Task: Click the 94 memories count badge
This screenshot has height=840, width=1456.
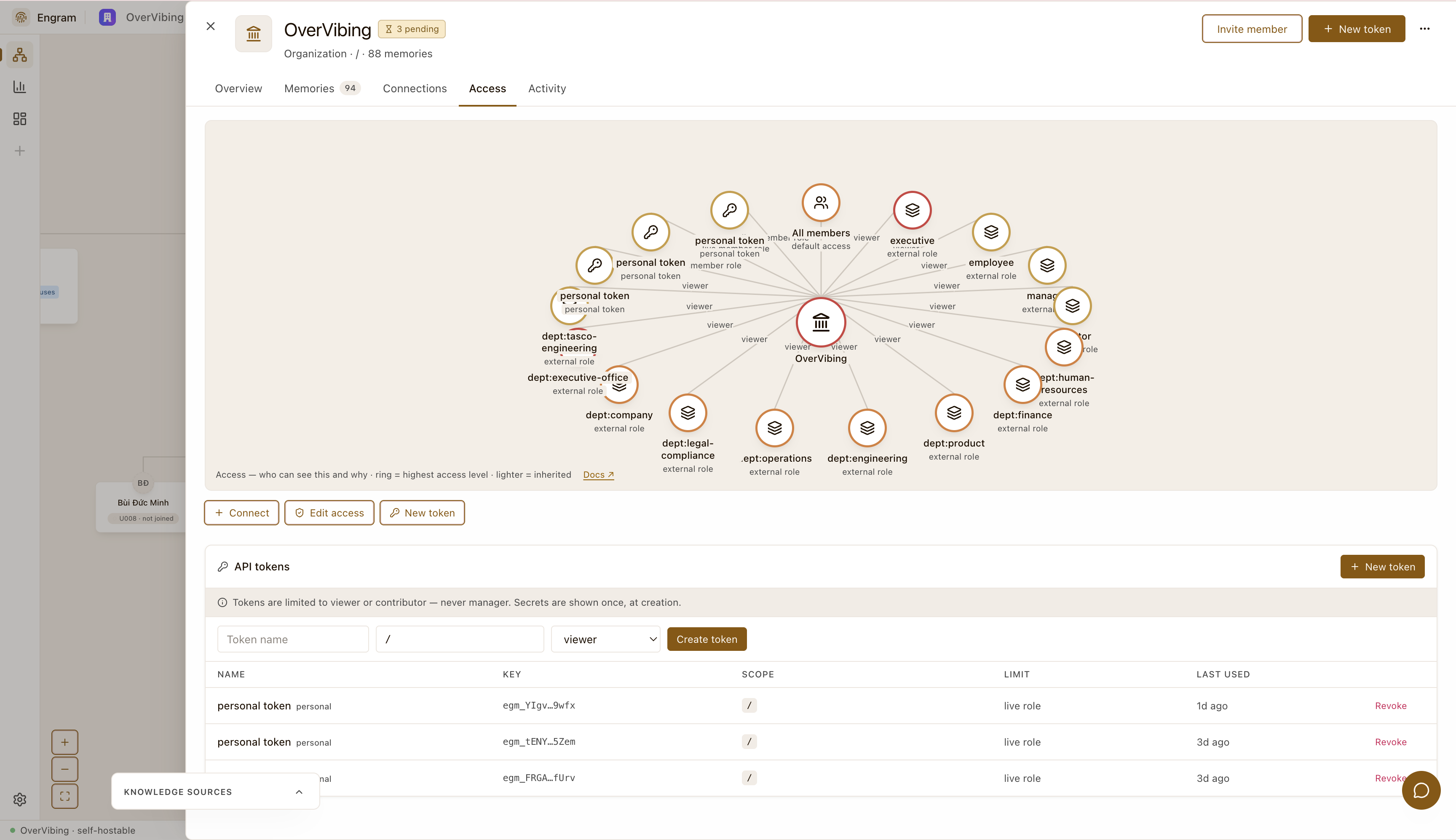Action: (x=350, y=88)
